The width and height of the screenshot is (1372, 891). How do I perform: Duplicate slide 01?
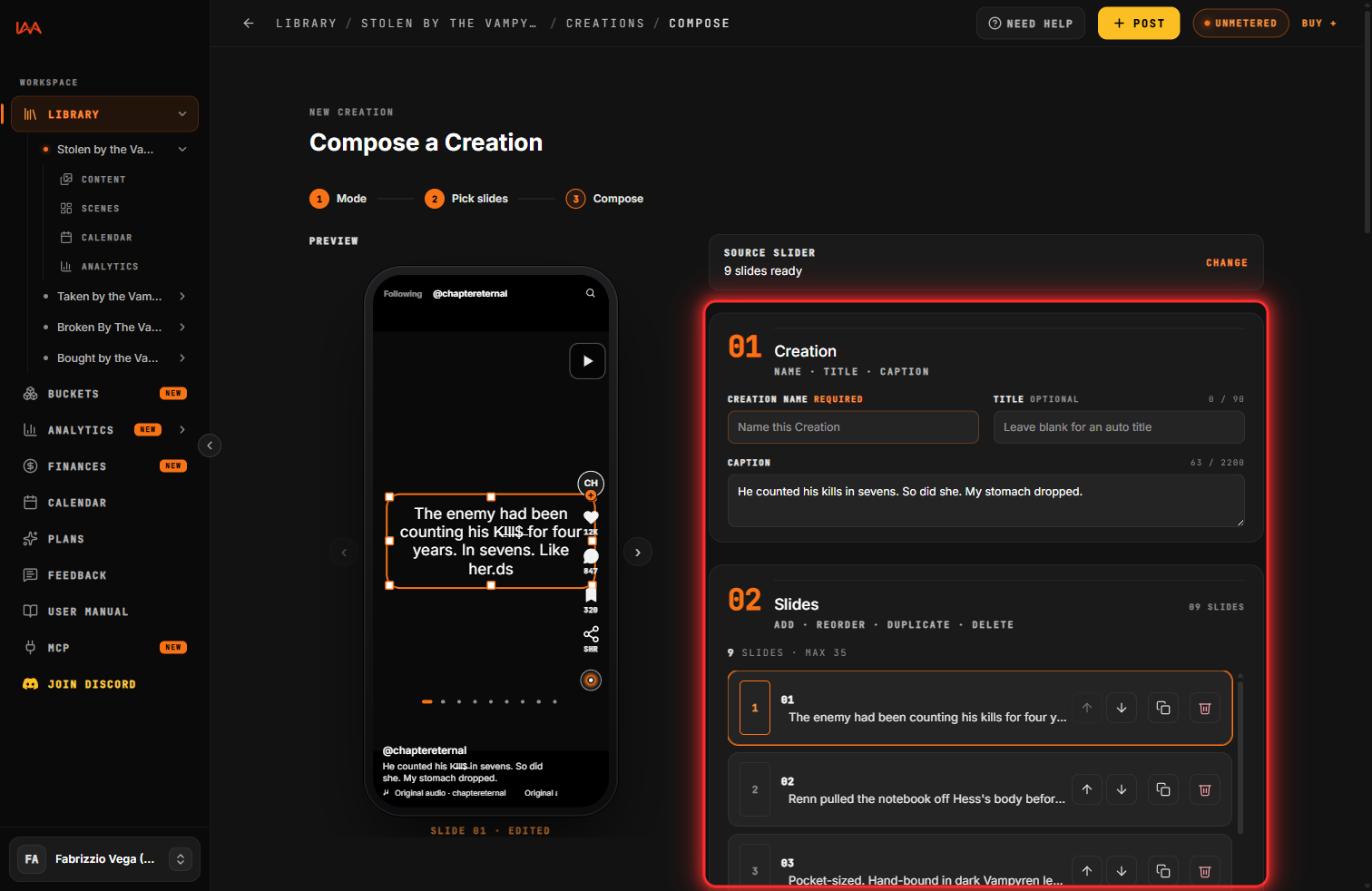tap(1163, 709)
